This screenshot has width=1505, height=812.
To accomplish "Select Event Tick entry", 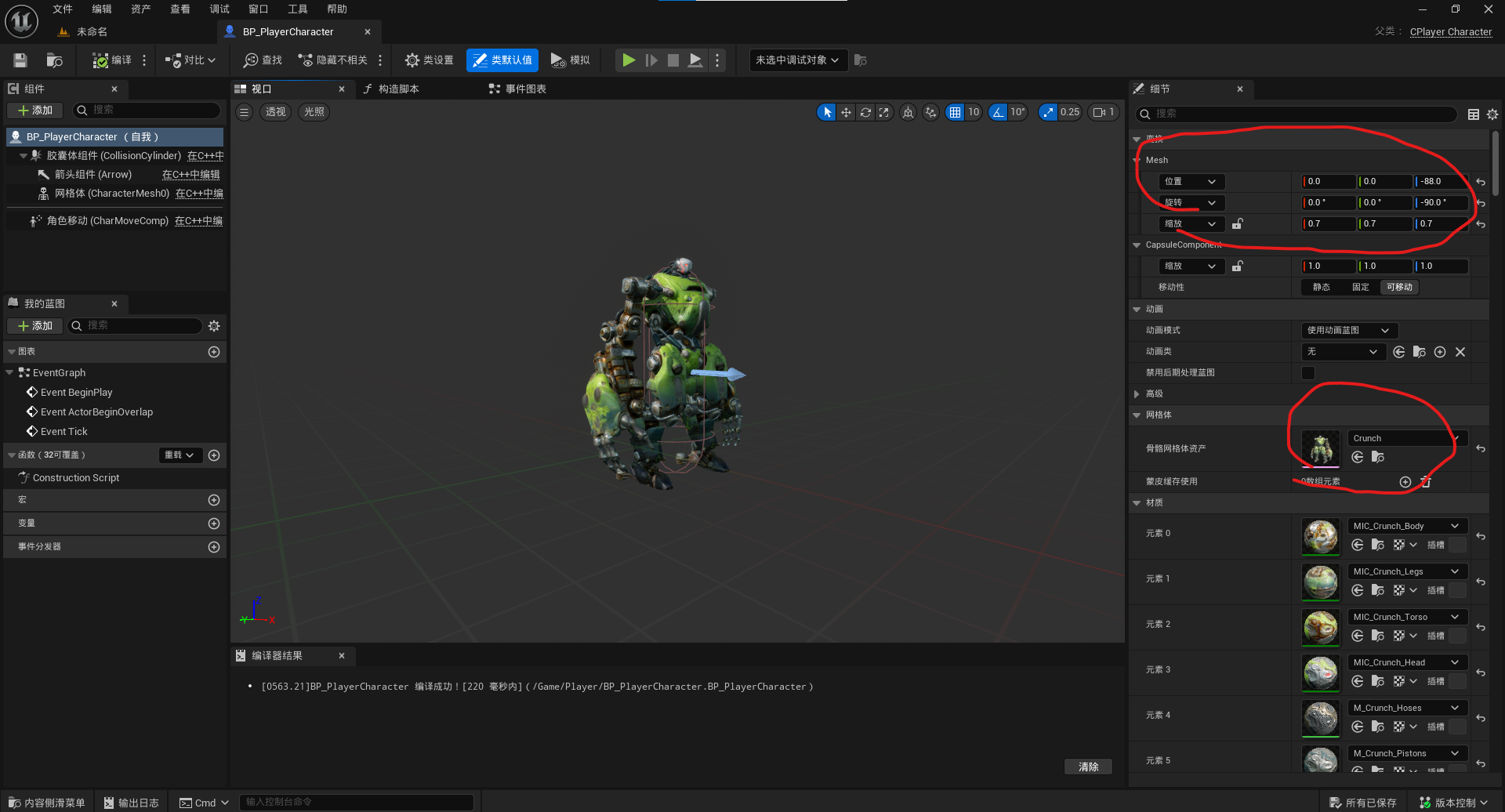I will (x=64, y=432).
